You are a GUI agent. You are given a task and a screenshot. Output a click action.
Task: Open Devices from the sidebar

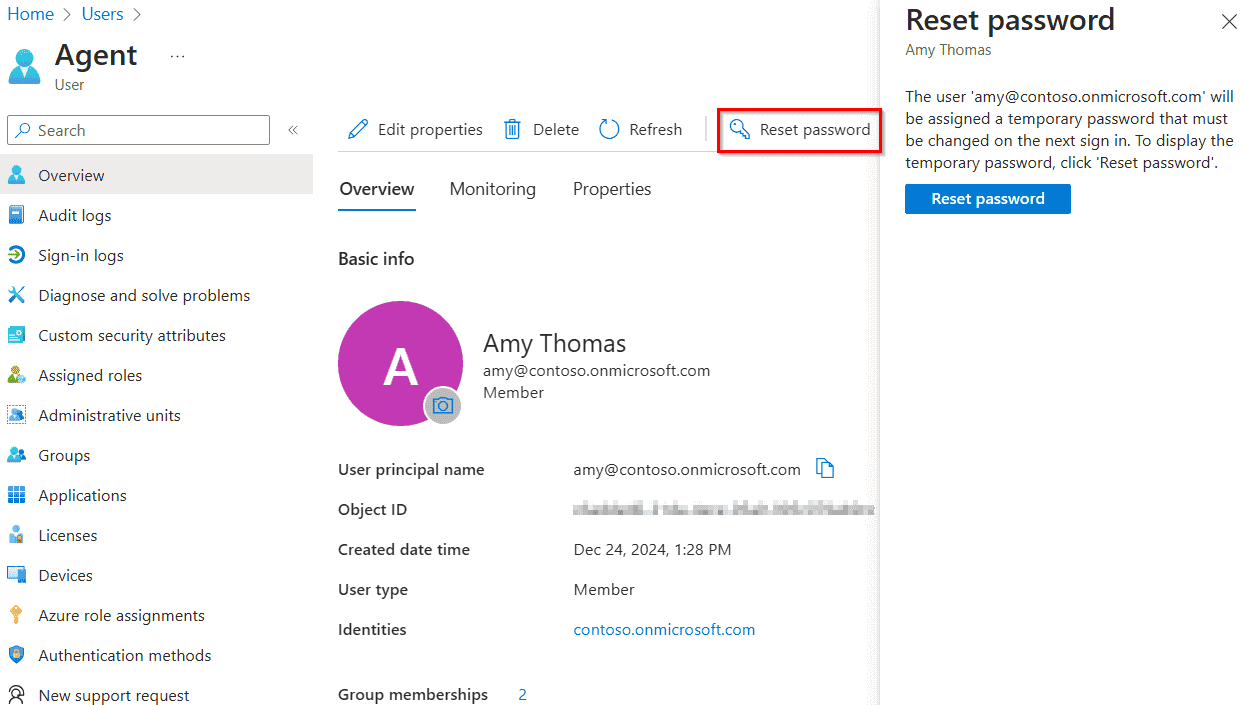tap(64, 575)
